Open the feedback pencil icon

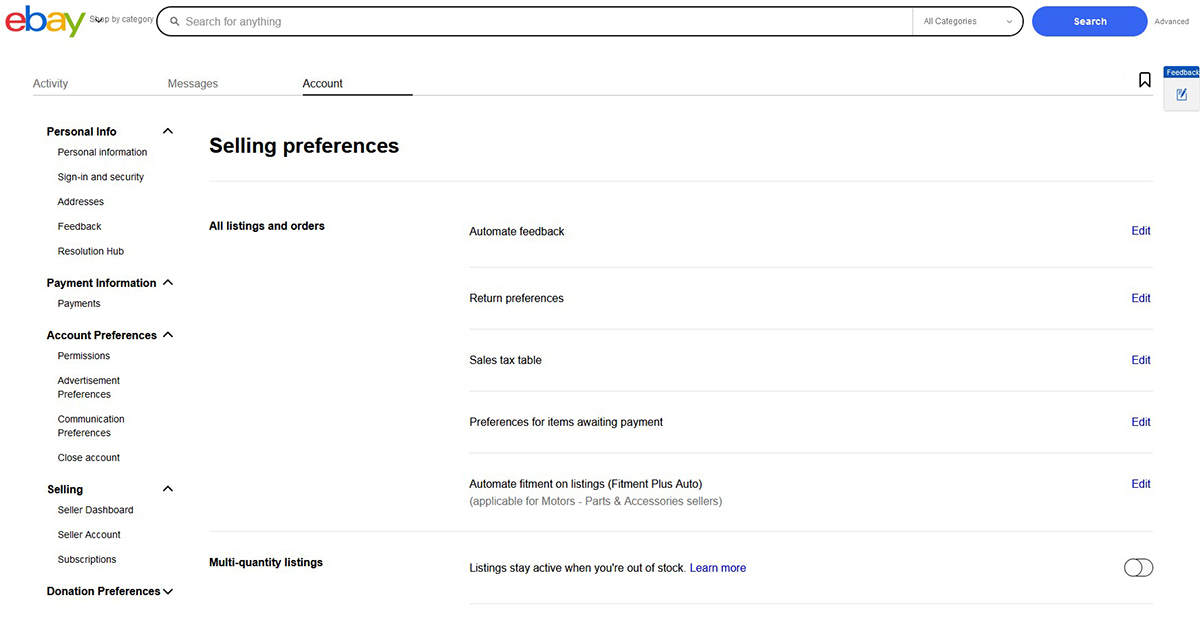[x=1181, y=94]
